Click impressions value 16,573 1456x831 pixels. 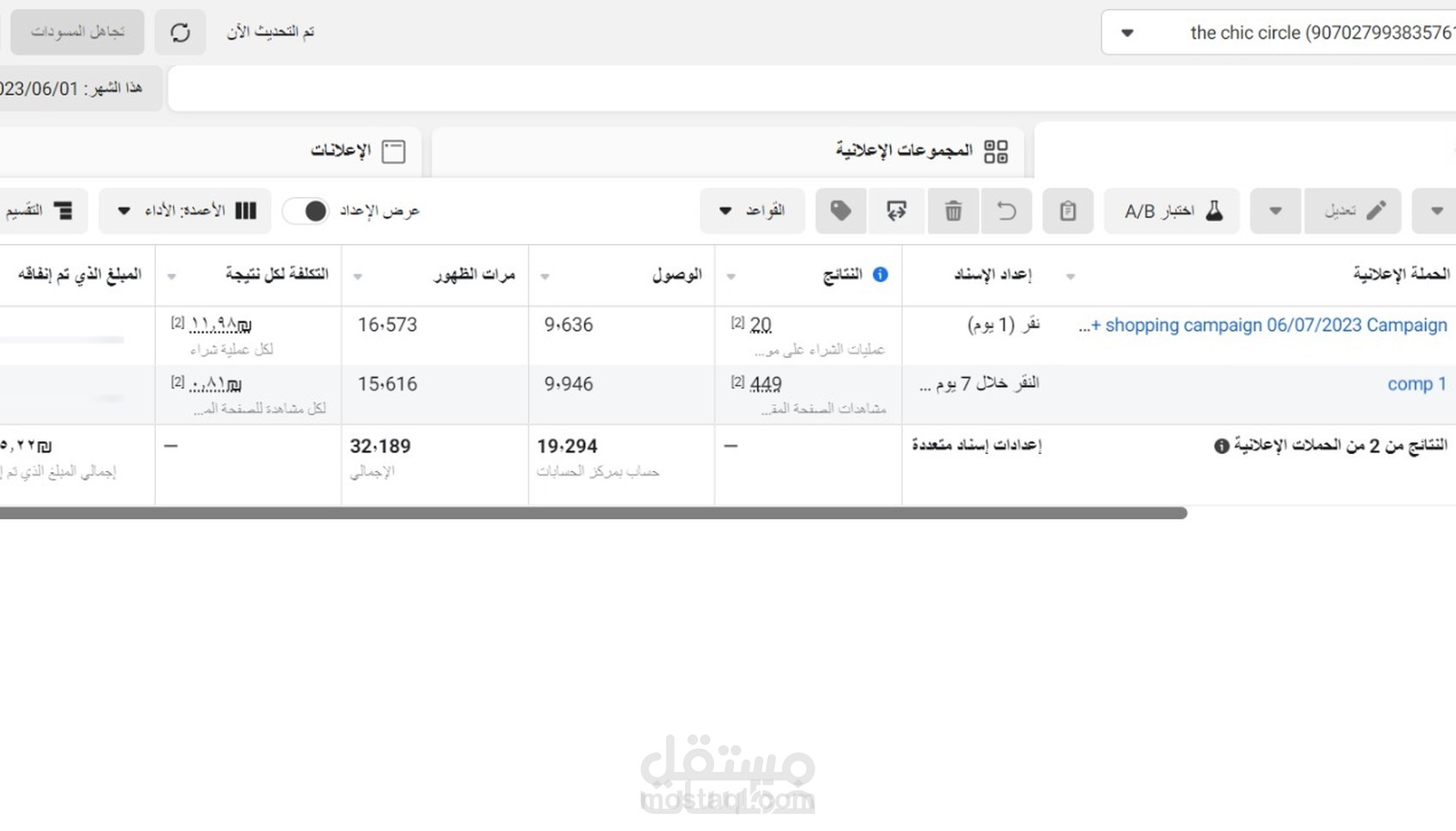[387, 325]
